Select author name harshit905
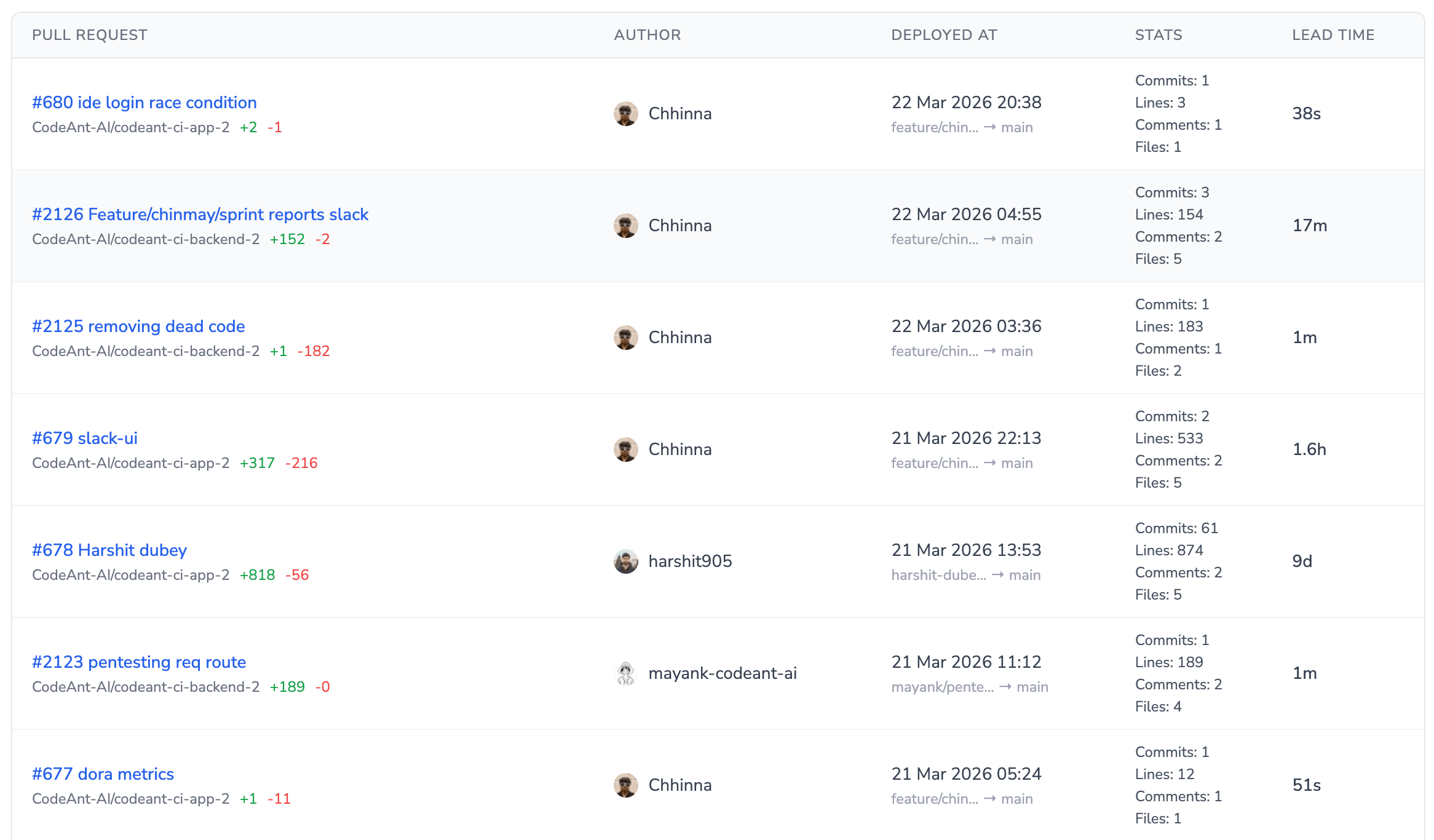 click(x=690, y=561)
